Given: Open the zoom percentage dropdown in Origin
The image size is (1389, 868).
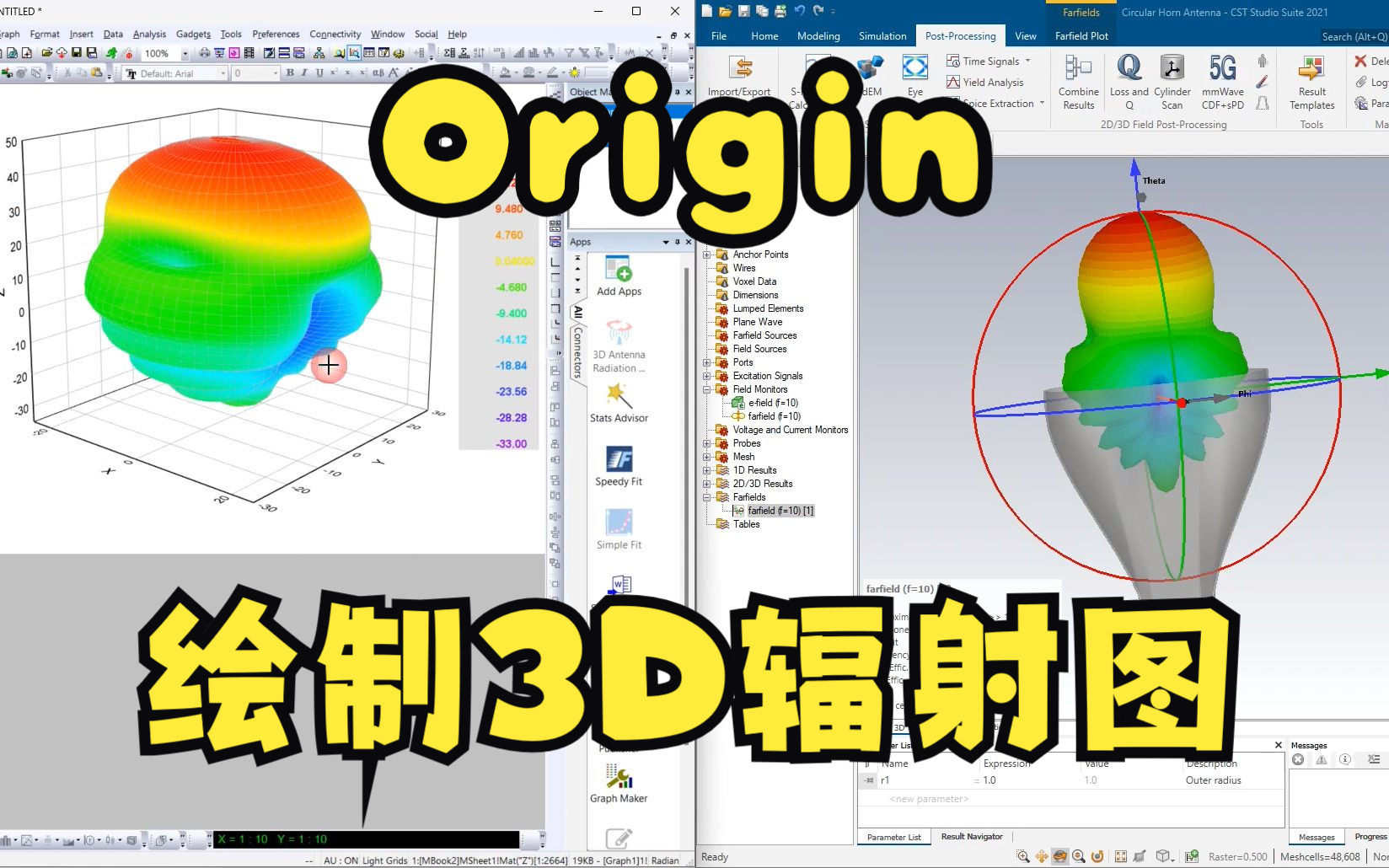Looking at the screenshot, I should pyautogui.click(x=185, y=53).
